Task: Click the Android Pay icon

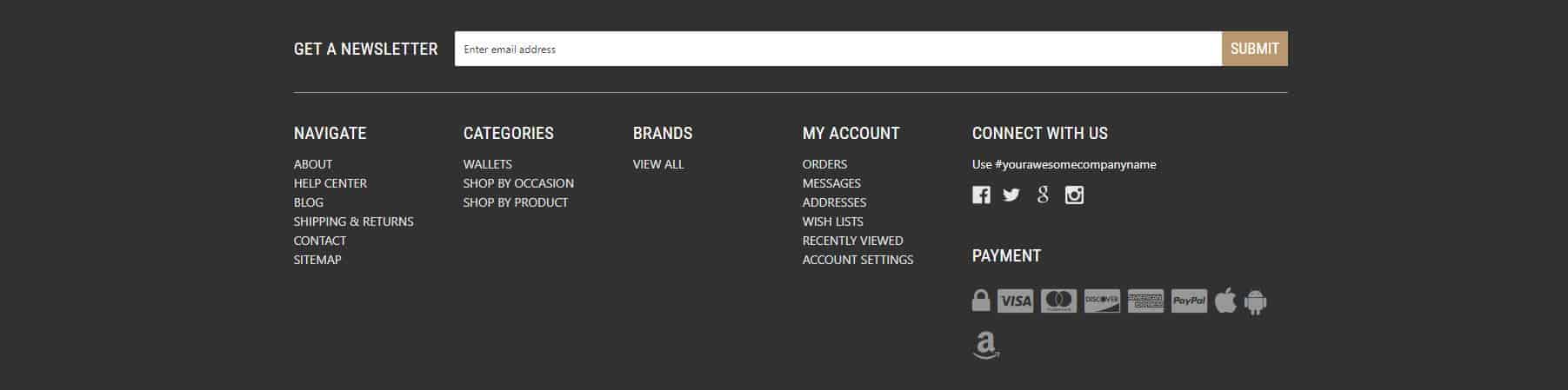Action: tap(1255, 301)
